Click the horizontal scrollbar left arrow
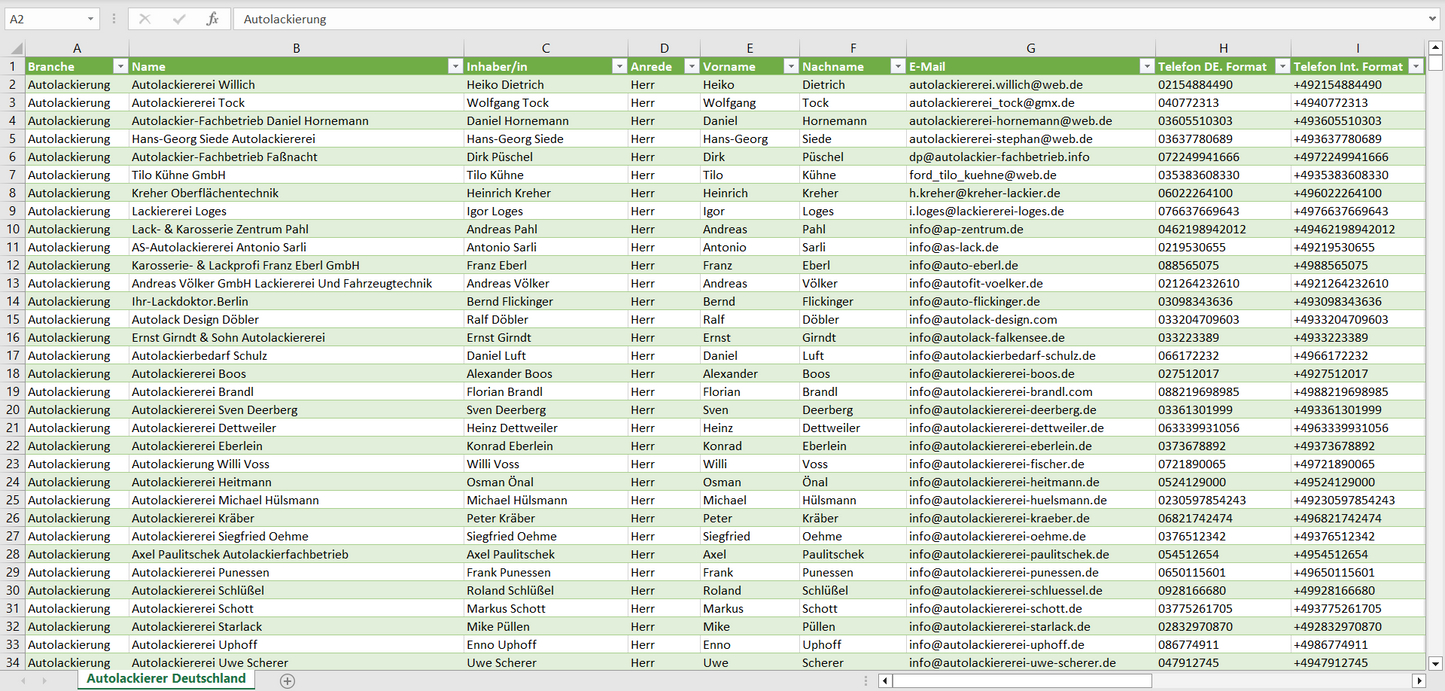Screen dimensions: 1445x691 (x=885, y=681)
